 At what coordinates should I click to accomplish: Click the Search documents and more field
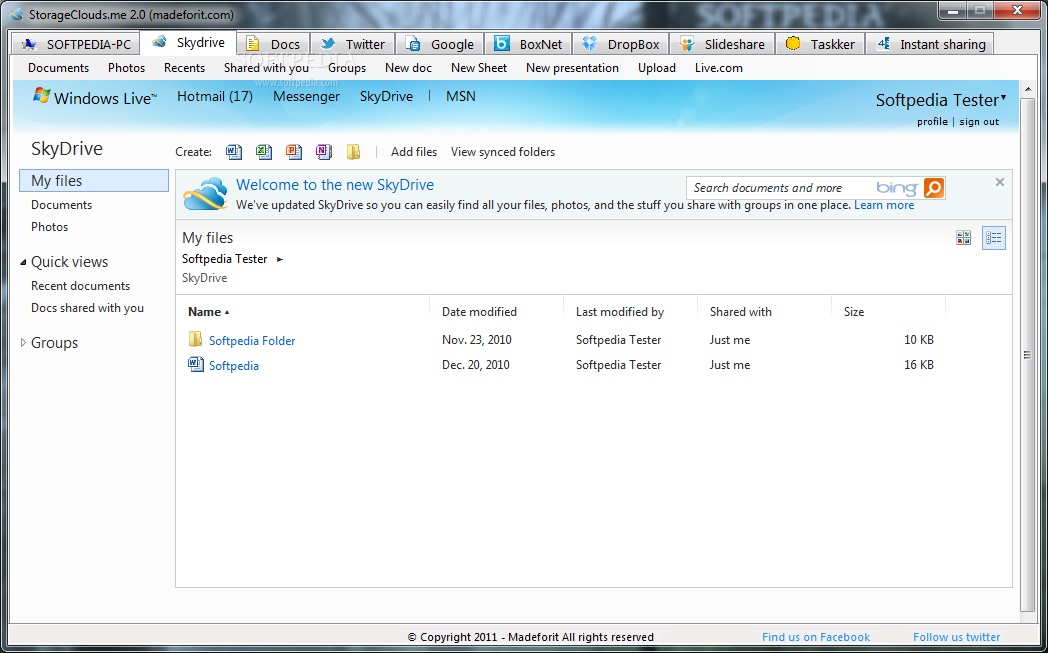[781, 188]
